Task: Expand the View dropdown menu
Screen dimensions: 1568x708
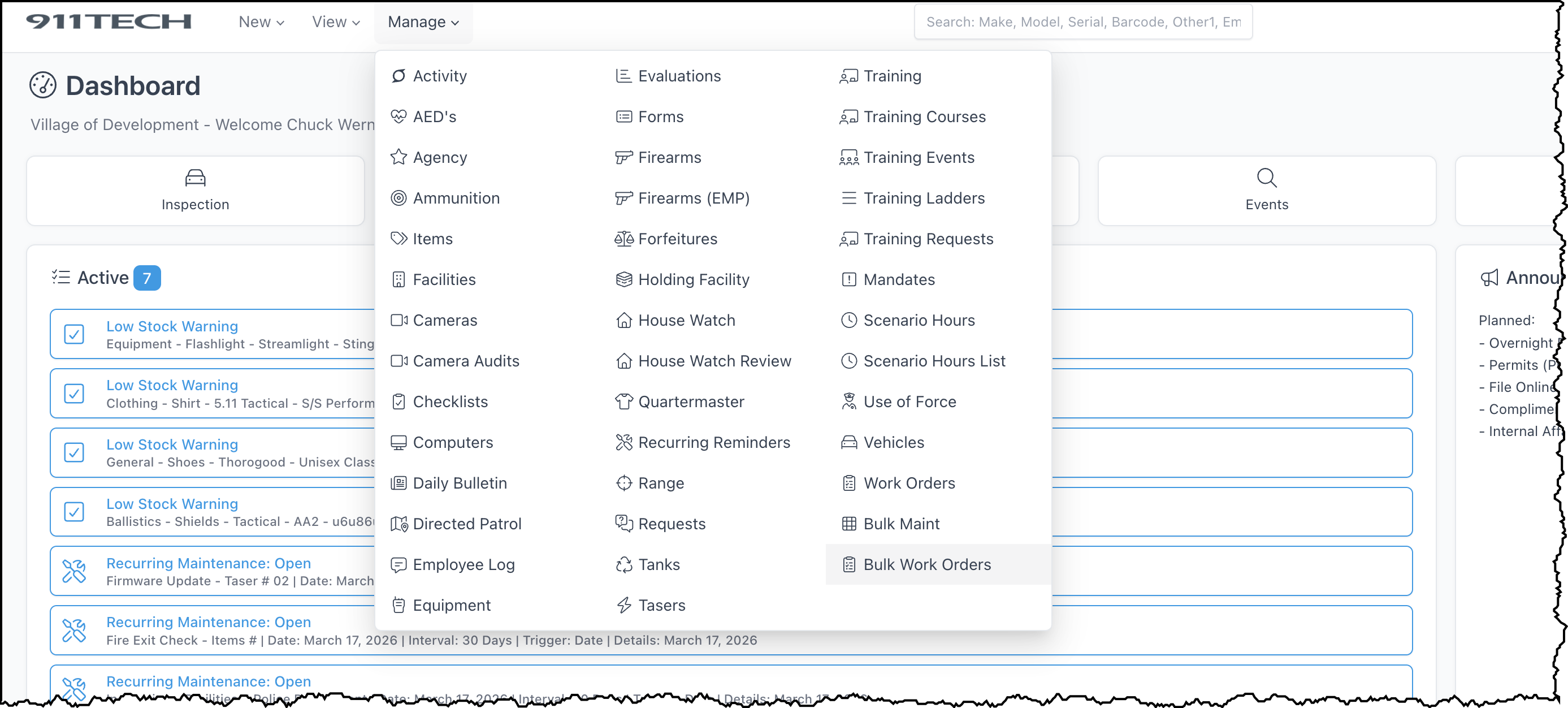Action: 336,22
